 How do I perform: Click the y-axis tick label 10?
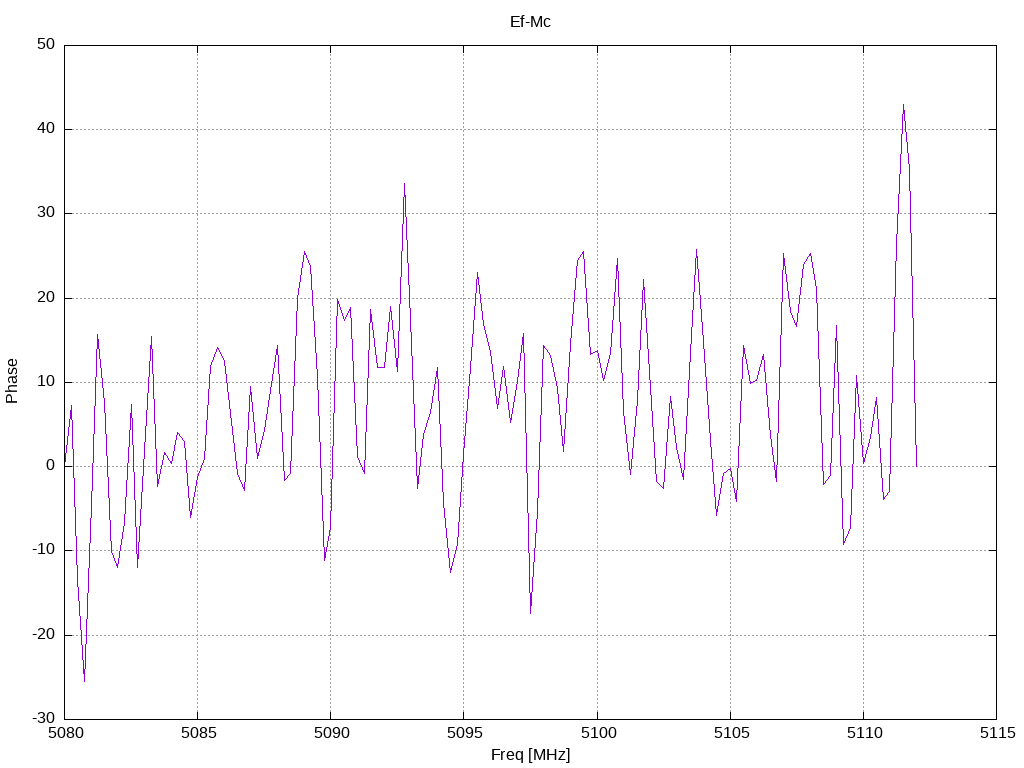point(46,381)
